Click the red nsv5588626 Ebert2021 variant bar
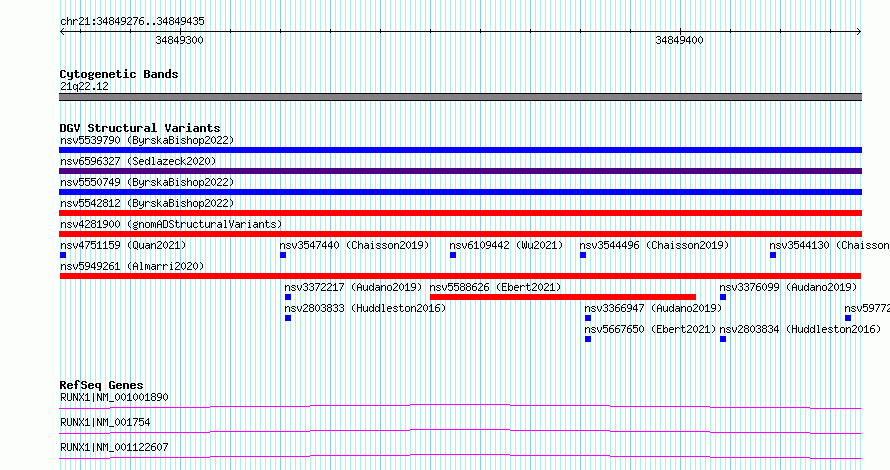Screen dimensions: 890x470 (x=563, y=297)
